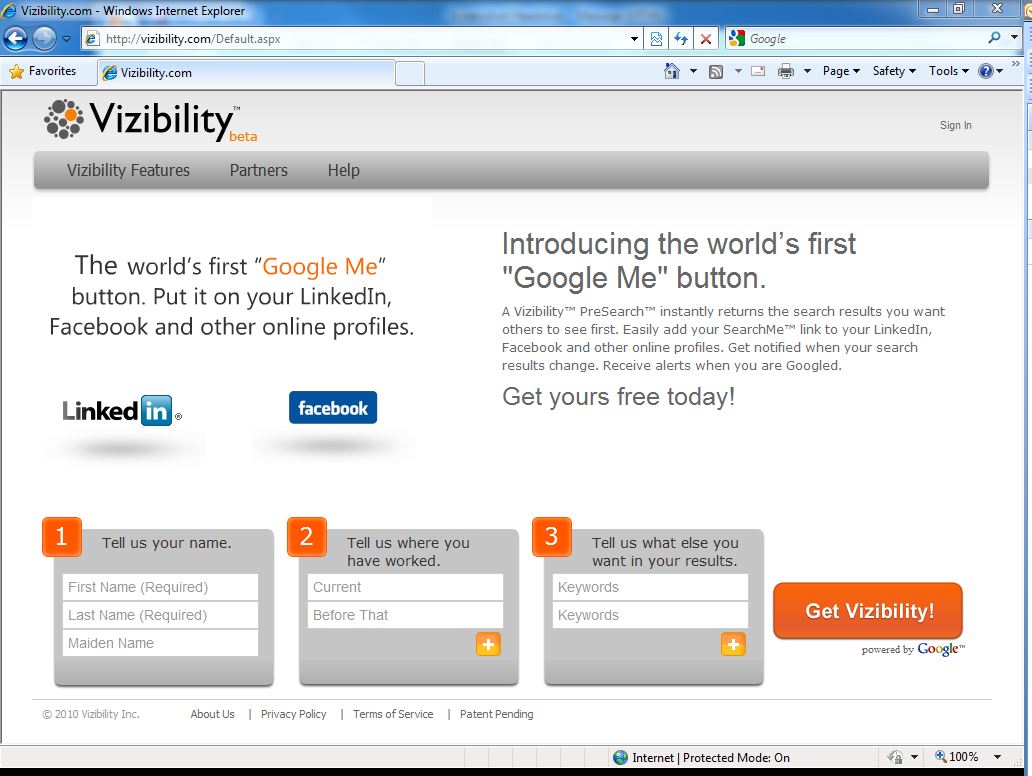Click the Home page icon

pos(671,71)
